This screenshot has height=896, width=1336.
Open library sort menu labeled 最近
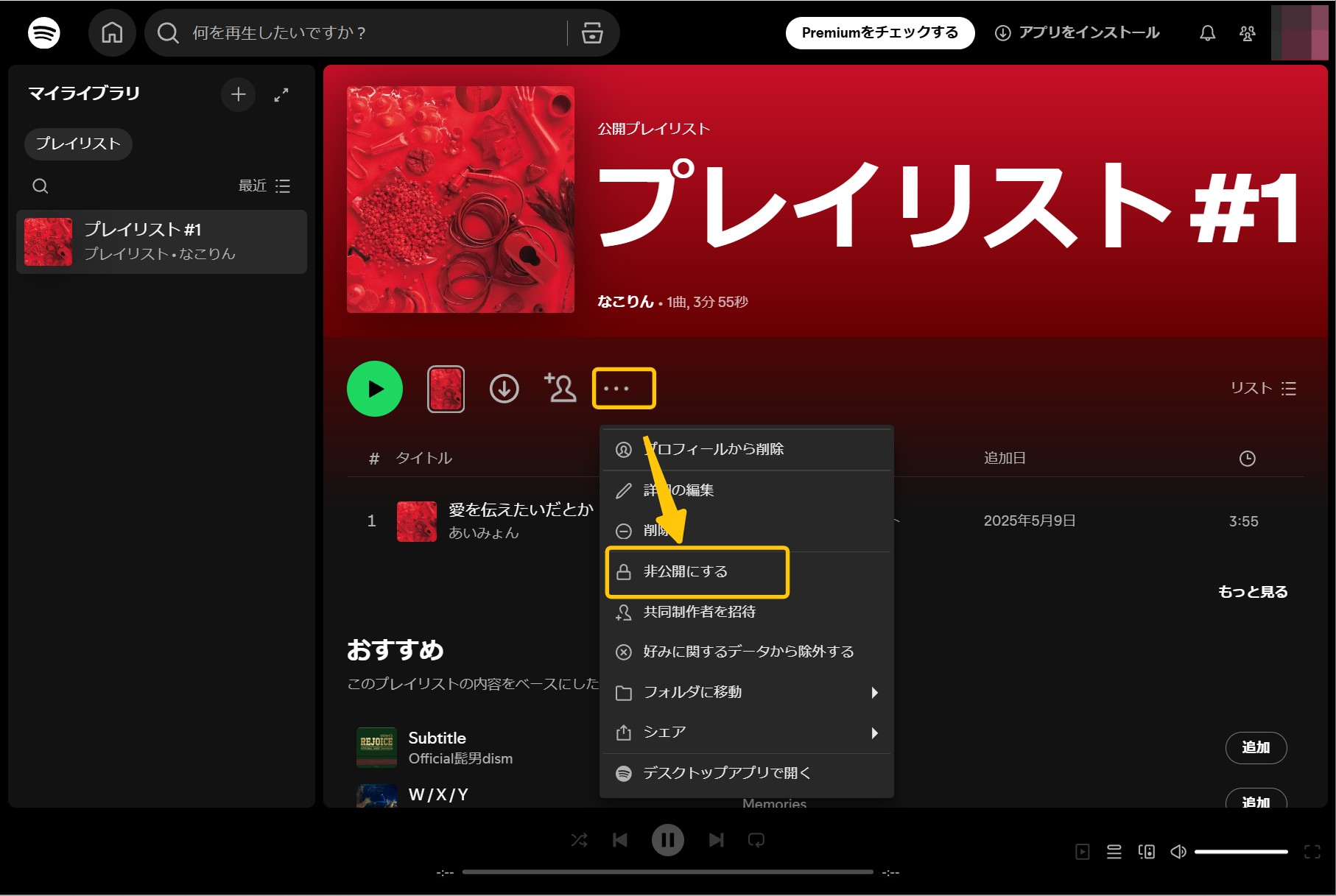(264, 186)
